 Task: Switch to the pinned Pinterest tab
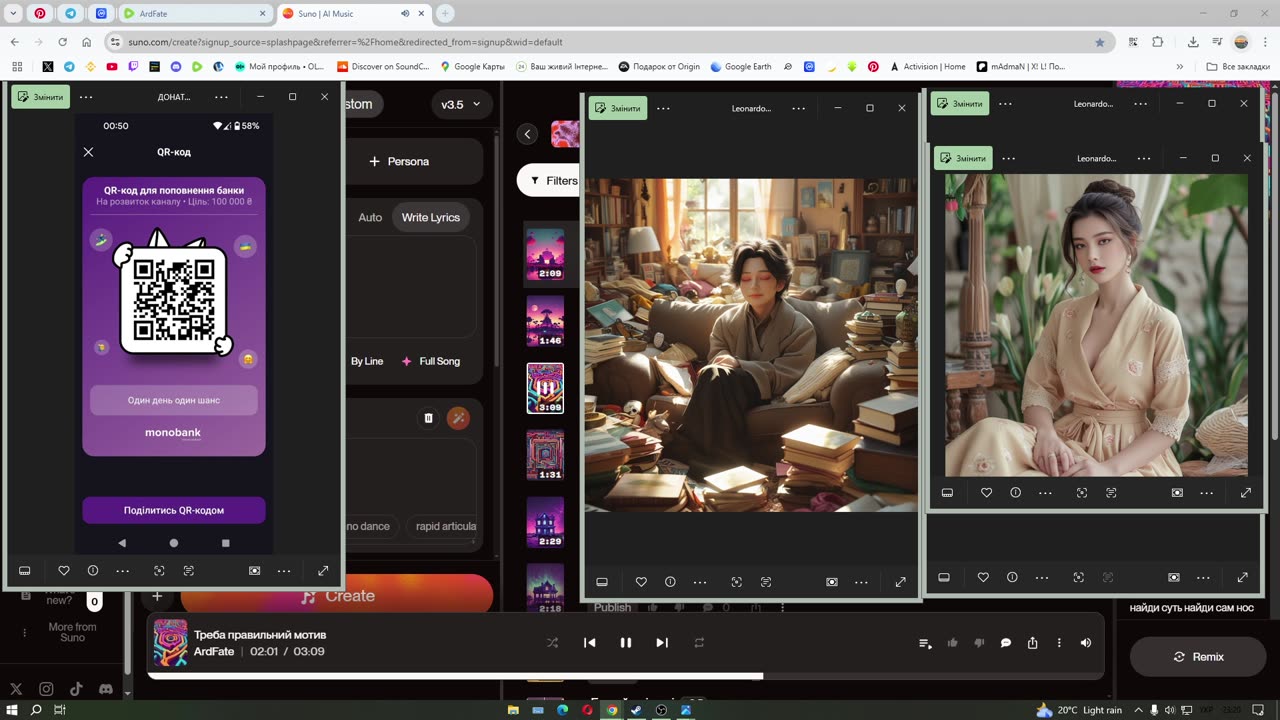[40, 13]
